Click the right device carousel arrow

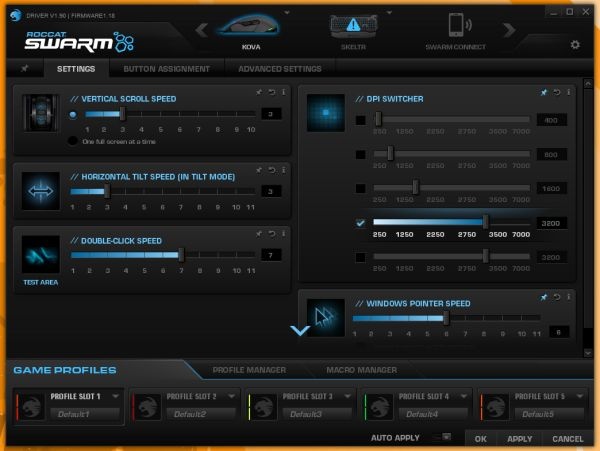tap(509, 30)
